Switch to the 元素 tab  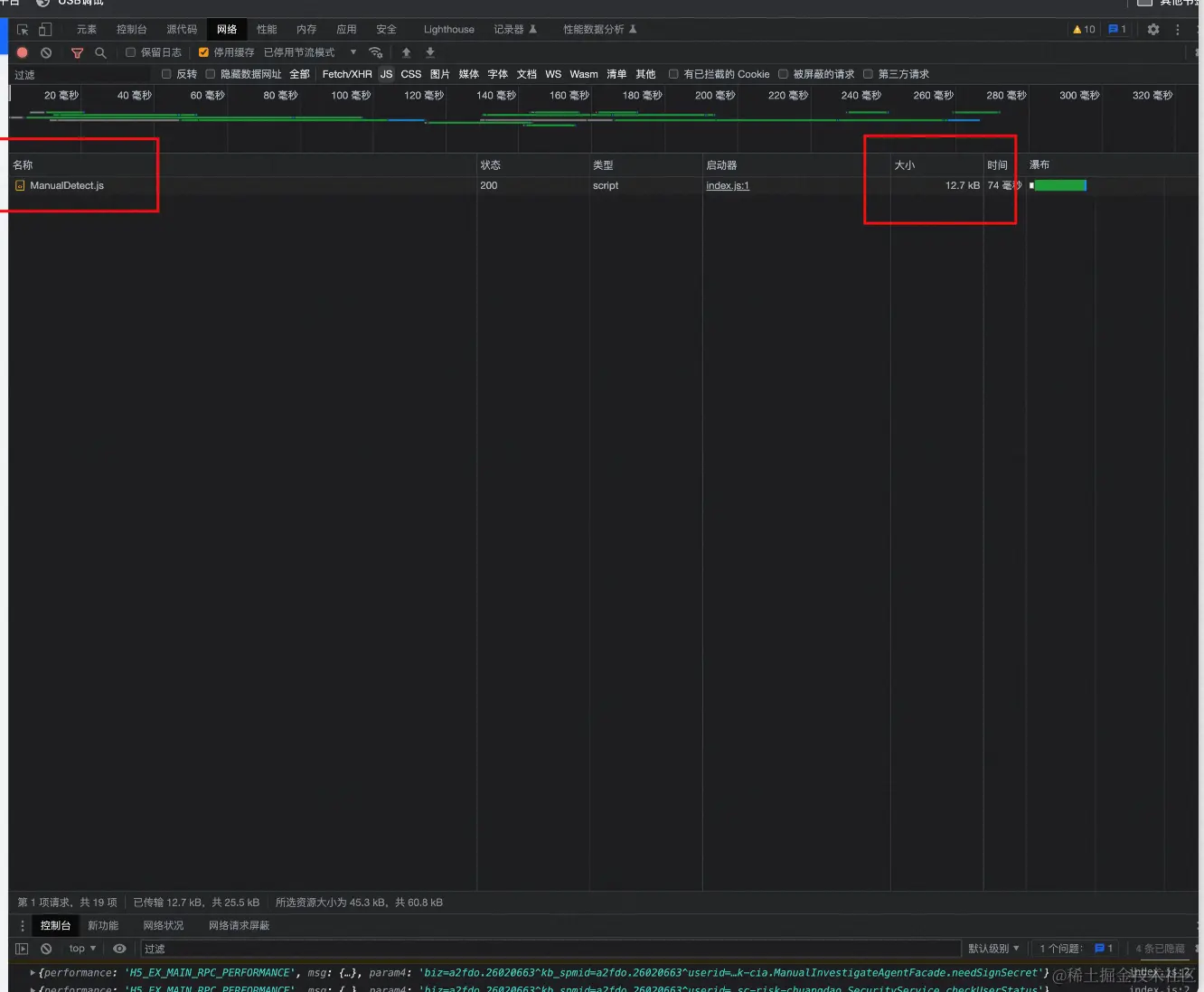(x=87, y=30)
